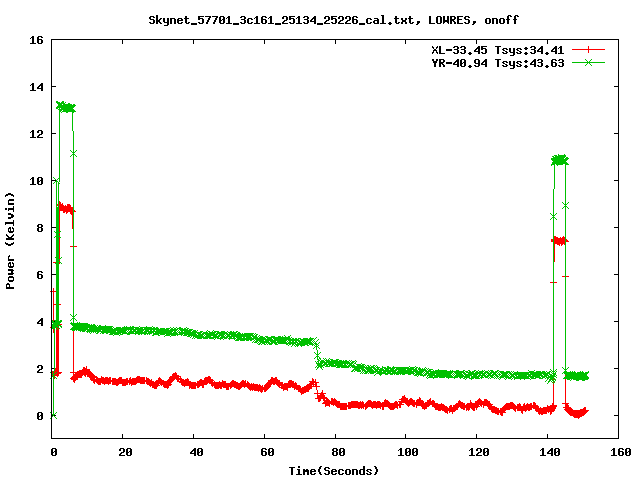Click the x-axis tick label 100
This screenshot has height=480, width=640.
coord(408,452)
